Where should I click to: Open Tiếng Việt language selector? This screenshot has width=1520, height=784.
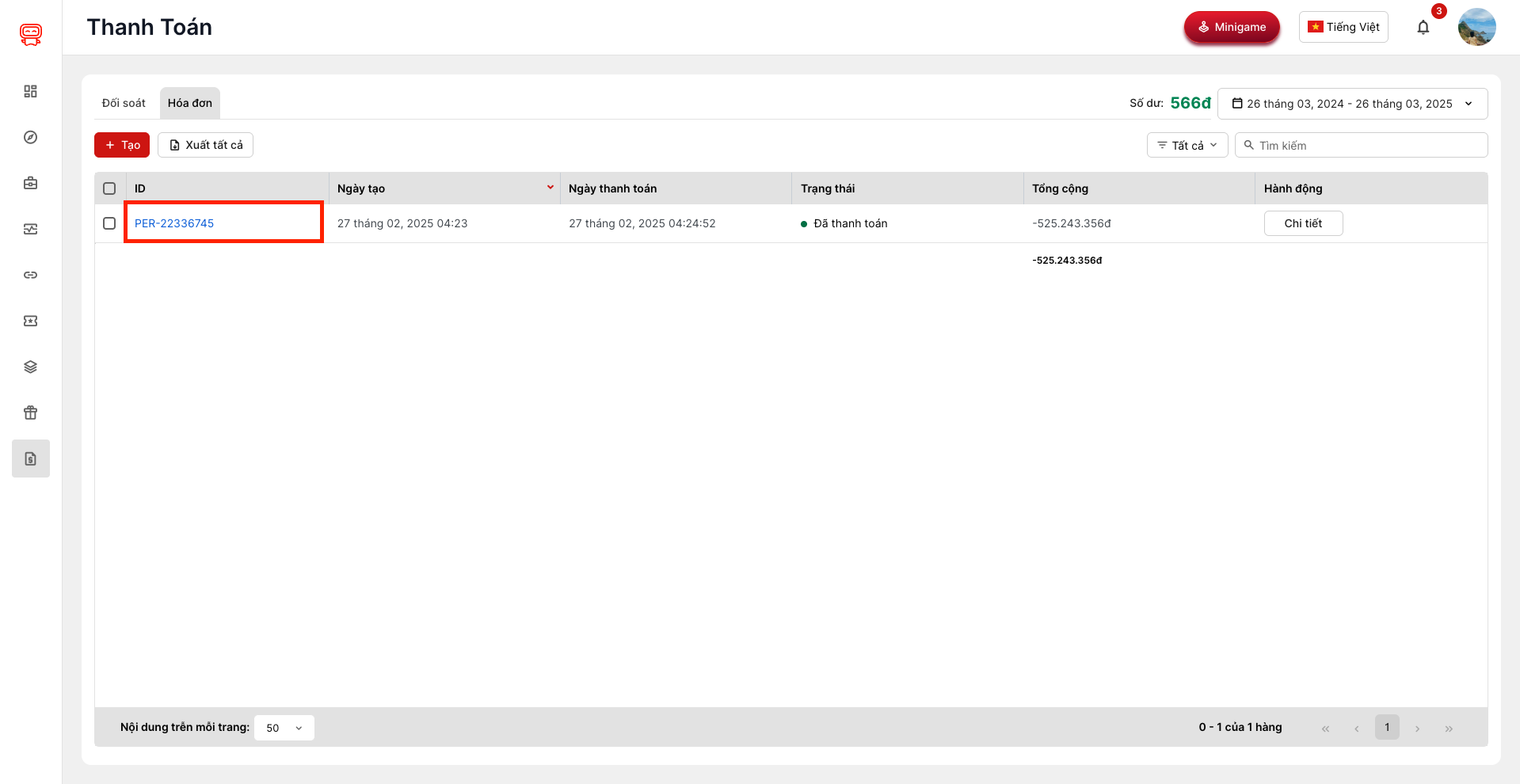(1343, 27)
